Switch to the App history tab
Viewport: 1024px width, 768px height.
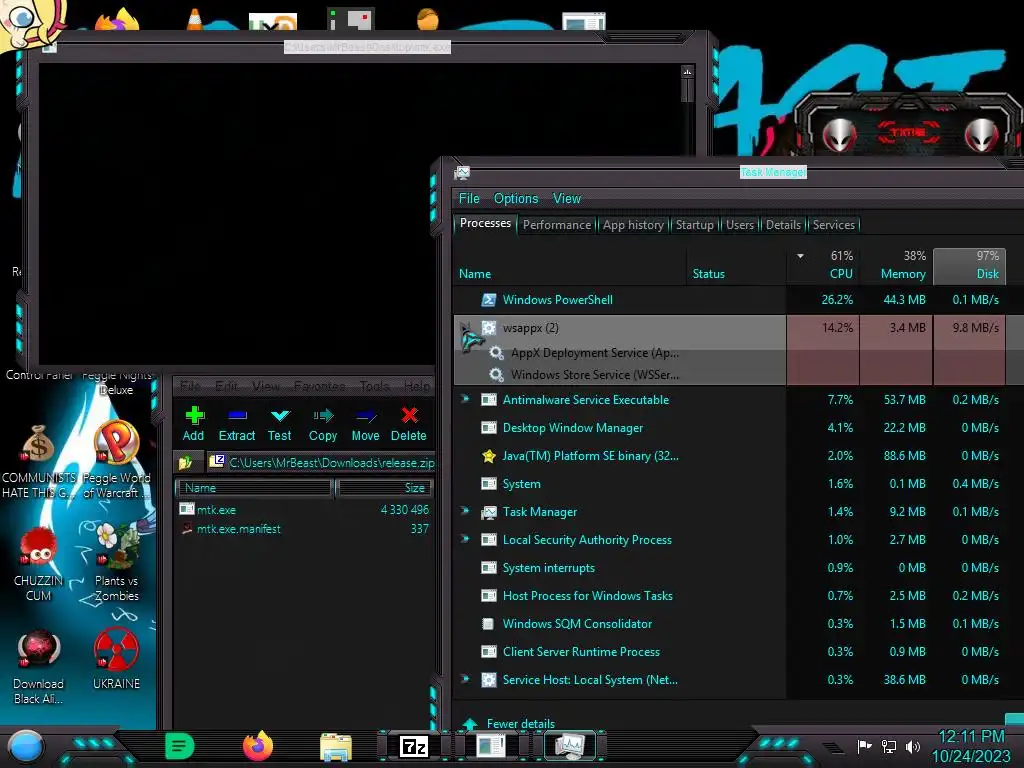click(633, 225)
